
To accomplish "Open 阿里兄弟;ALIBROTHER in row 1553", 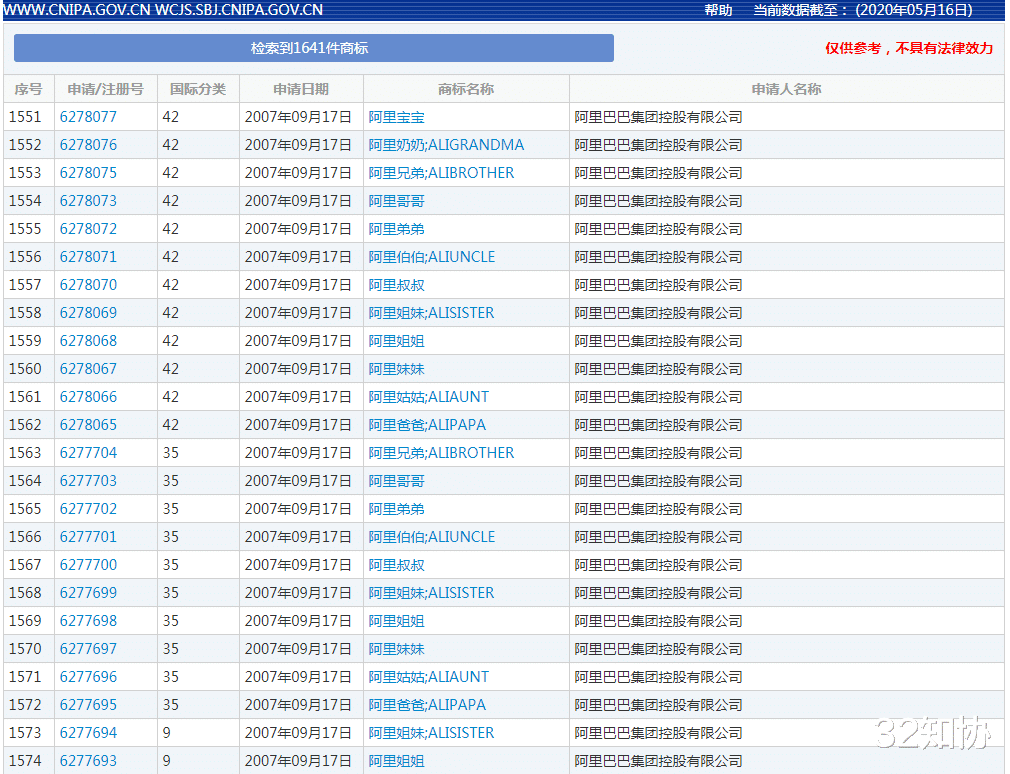I will coord(441,173).
